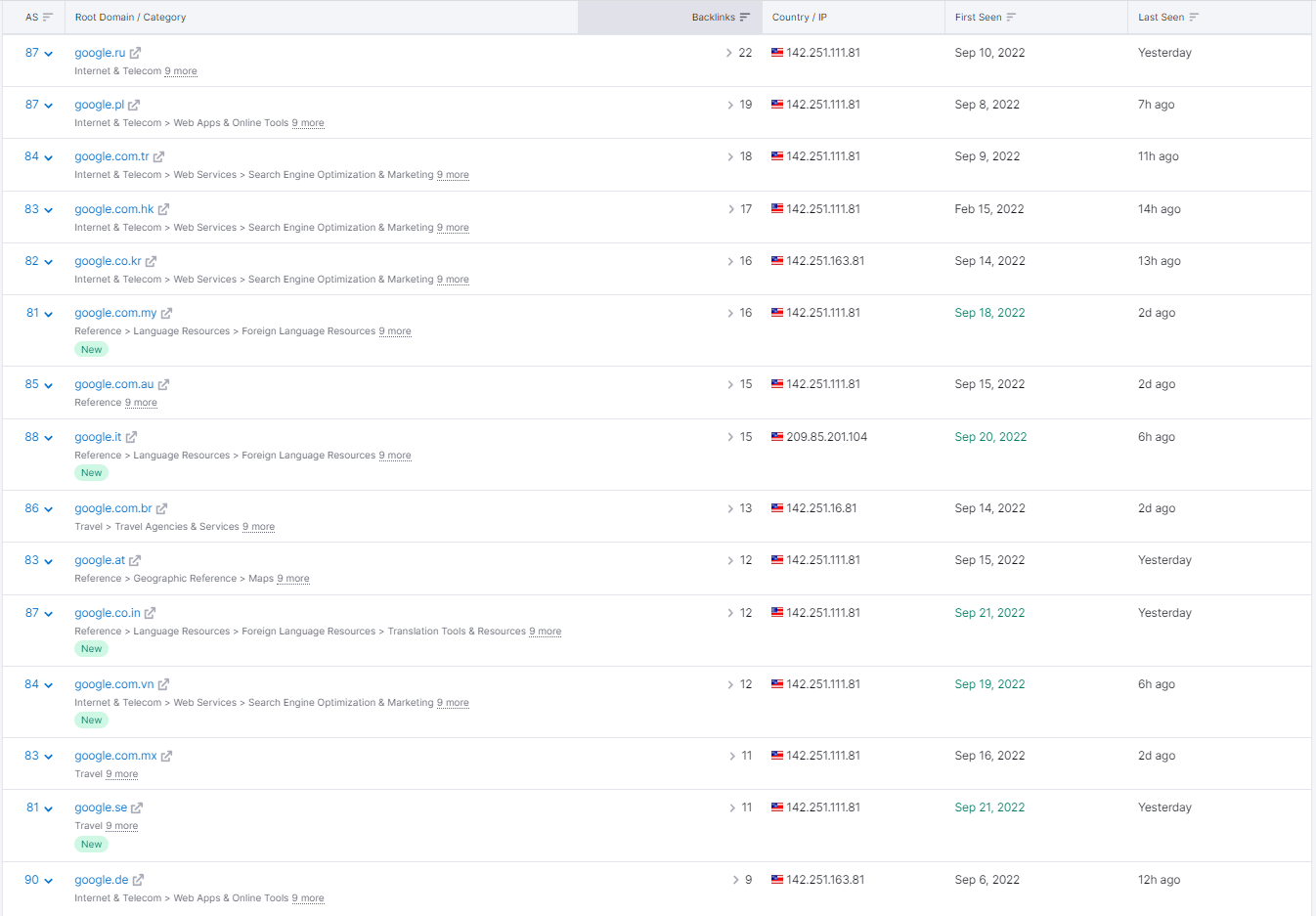Click US flag in google.co.kr row
1316x916 pixels.
pos(777,261)
